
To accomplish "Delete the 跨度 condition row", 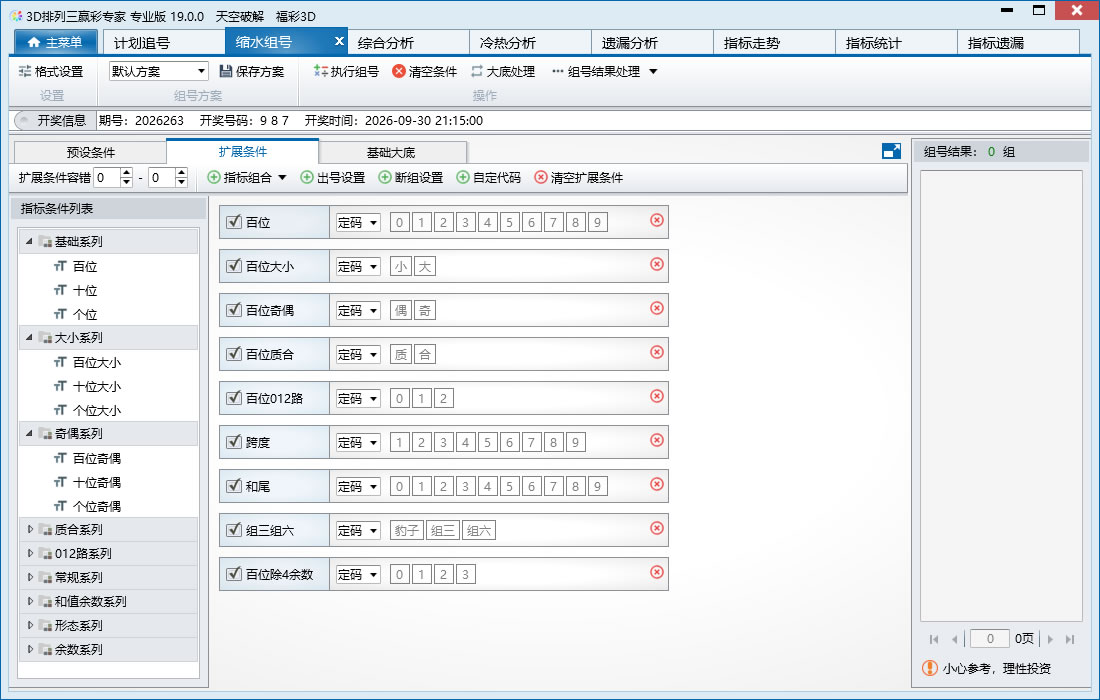I will [x=657, y=440].
